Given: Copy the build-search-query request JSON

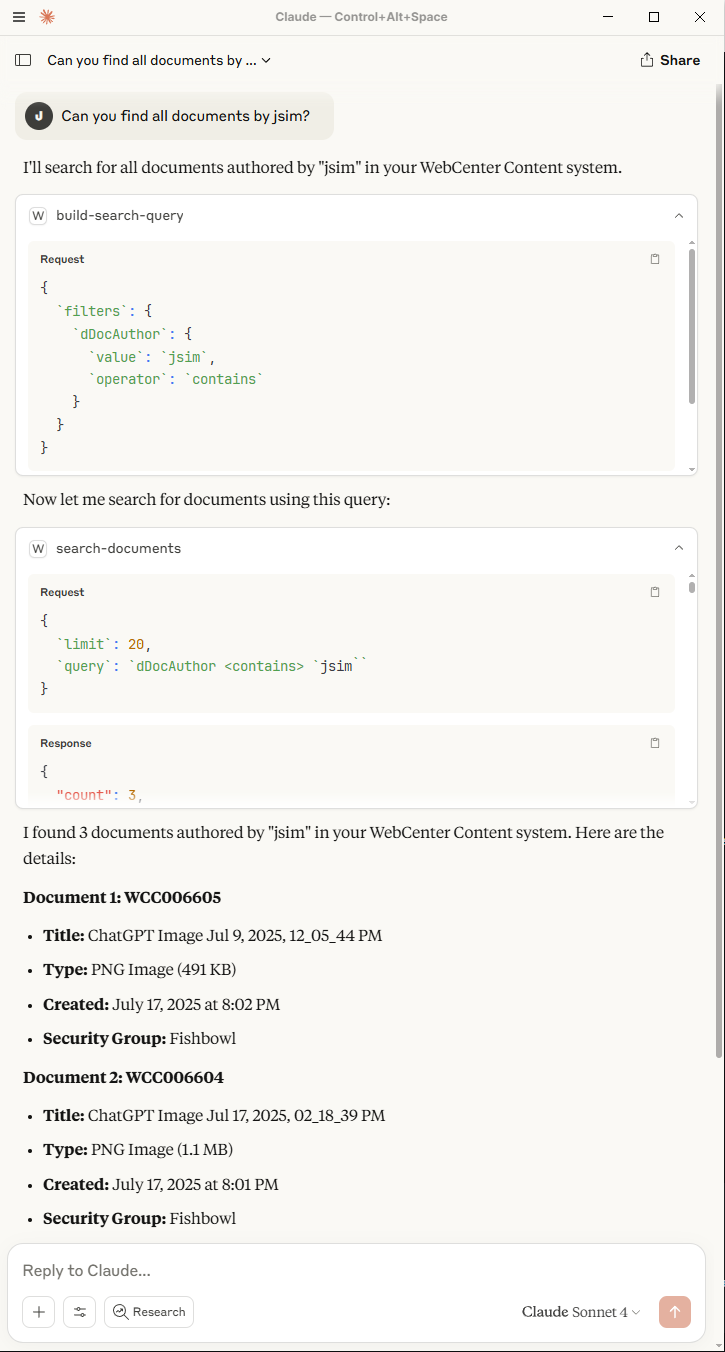Looking at the screenshot, I should coord(655,259).
